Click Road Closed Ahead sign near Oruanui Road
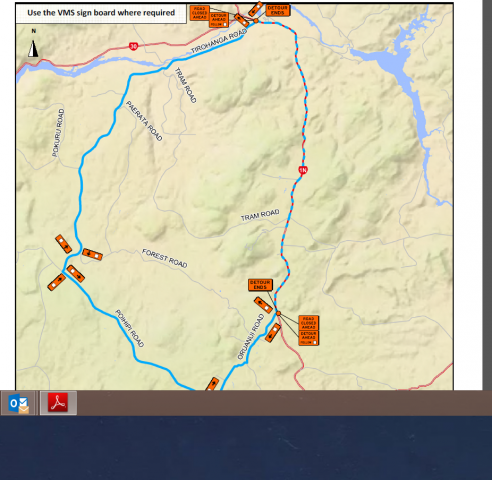The width and height of the screenshot is (492, 480). click(x=308, y=323)
